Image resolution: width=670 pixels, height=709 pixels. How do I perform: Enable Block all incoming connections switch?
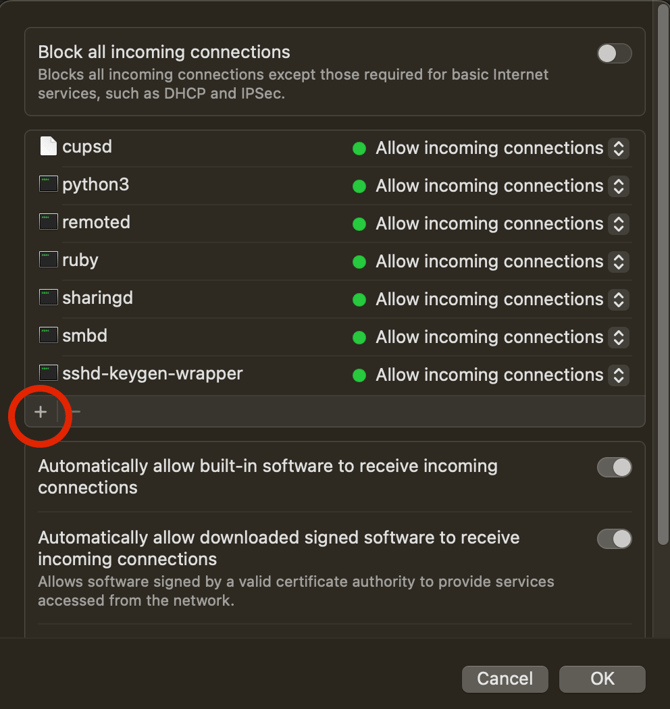(614, 54)
